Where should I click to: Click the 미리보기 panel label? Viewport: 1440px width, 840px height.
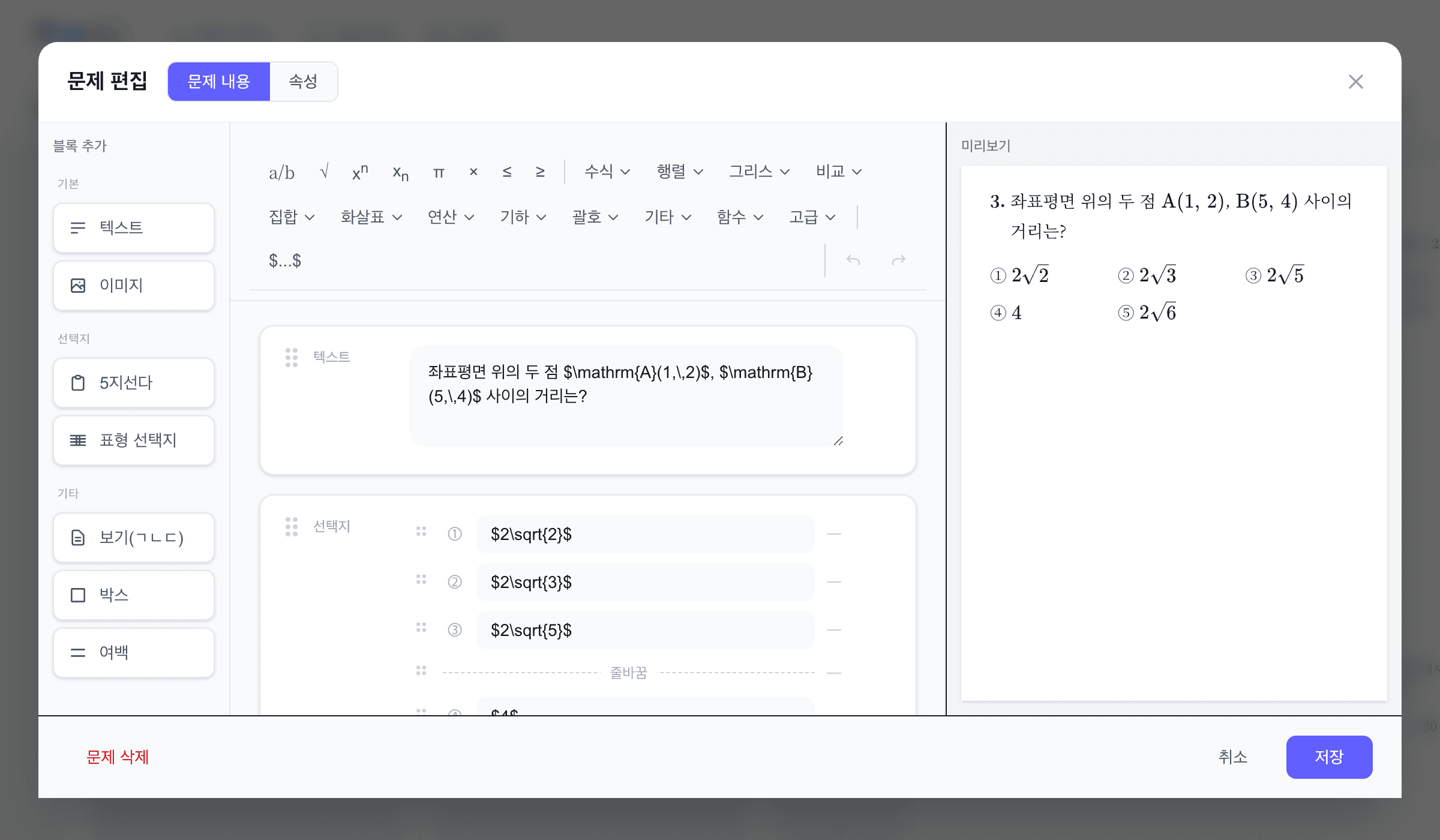(x=986, y=146)
